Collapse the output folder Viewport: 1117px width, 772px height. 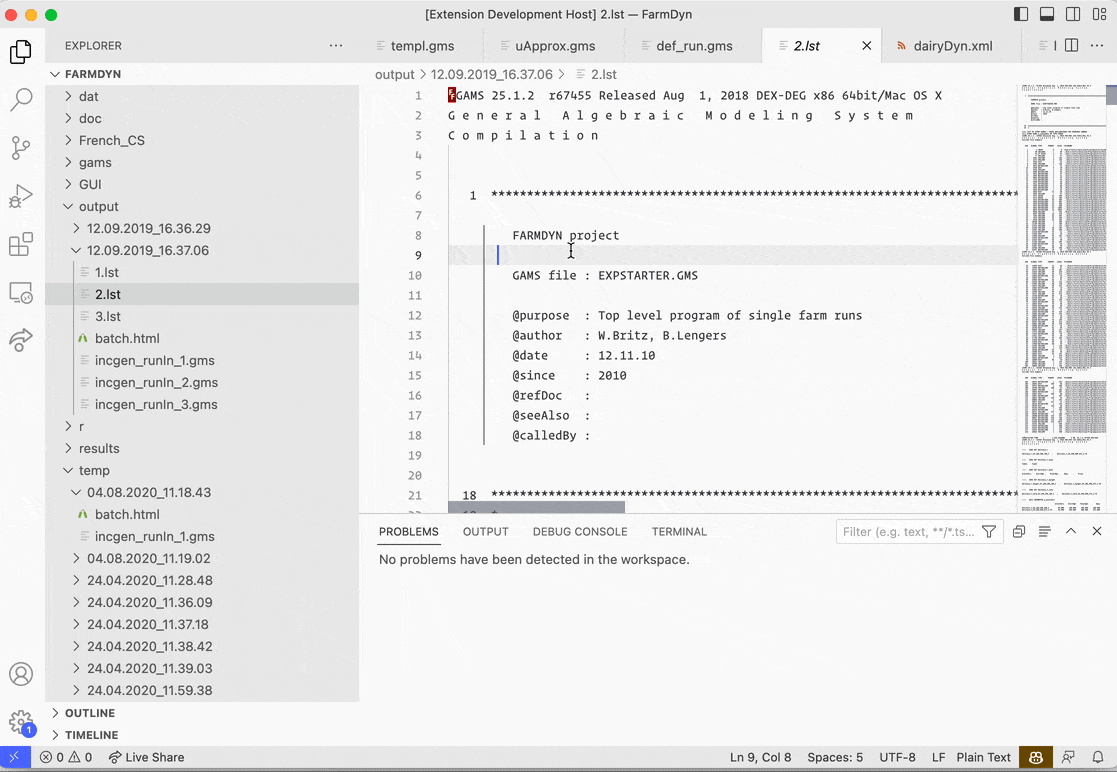click(x=202, y=207)
